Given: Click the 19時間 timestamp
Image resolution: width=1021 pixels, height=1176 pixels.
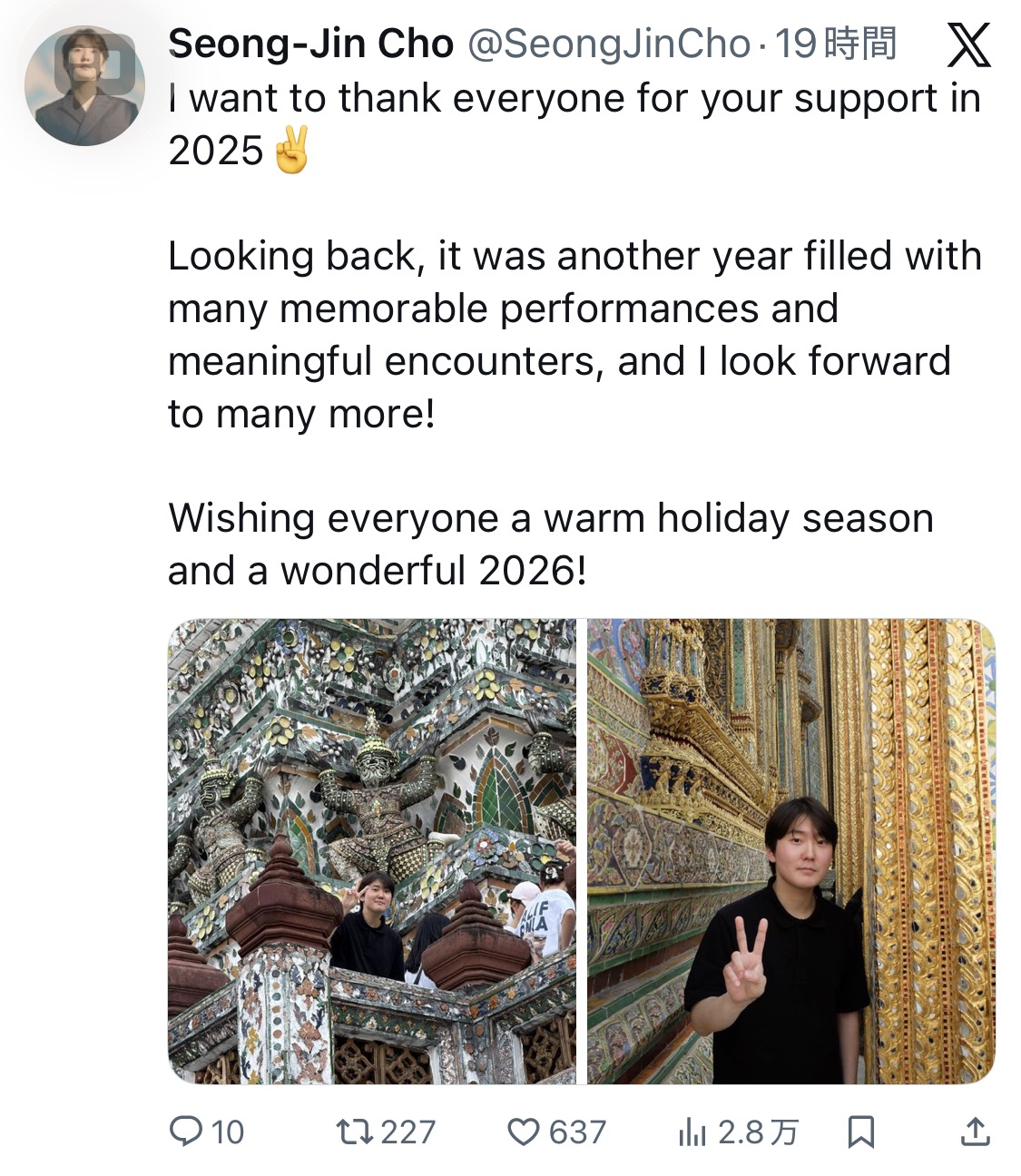Looking at the screenshot, I should click(x=835, y=44).
